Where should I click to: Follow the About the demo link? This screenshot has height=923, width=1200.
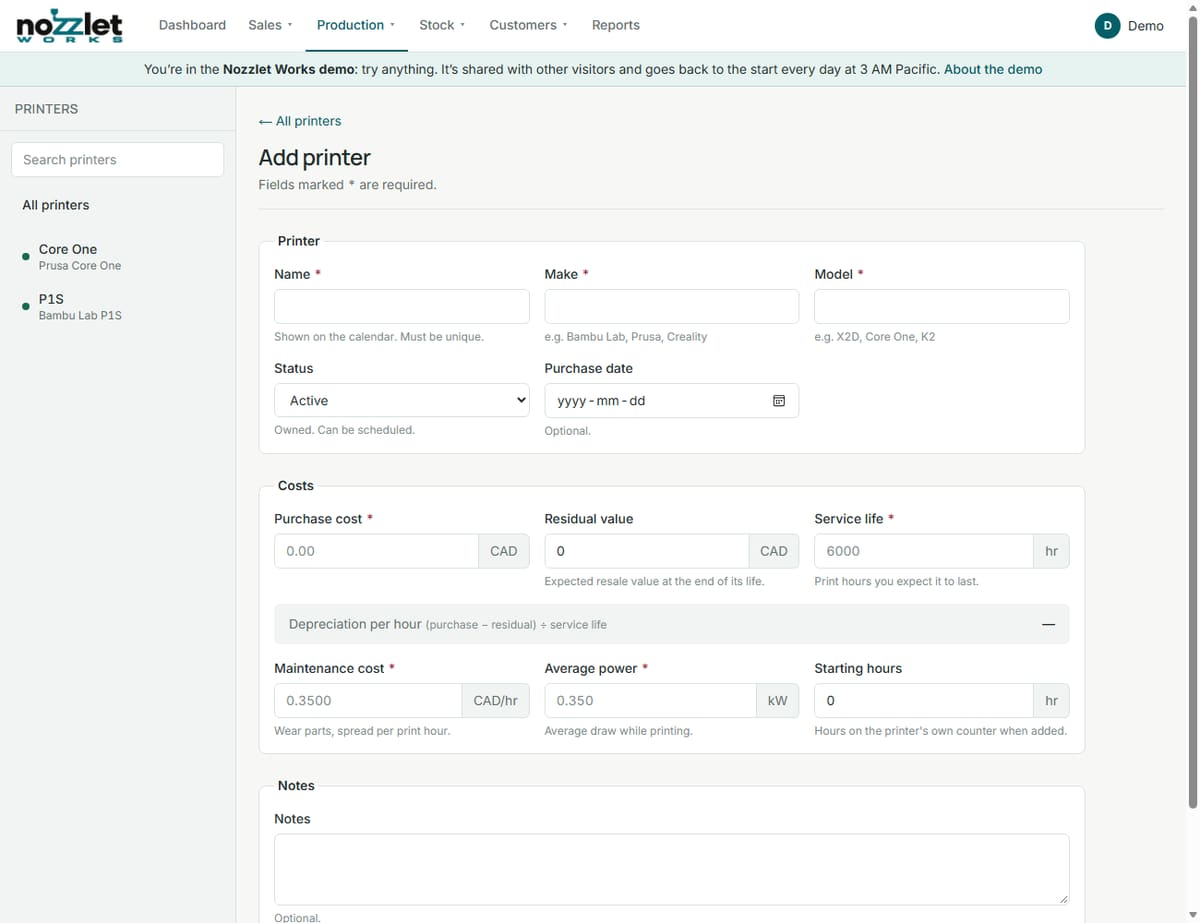(x=993, y=69)
